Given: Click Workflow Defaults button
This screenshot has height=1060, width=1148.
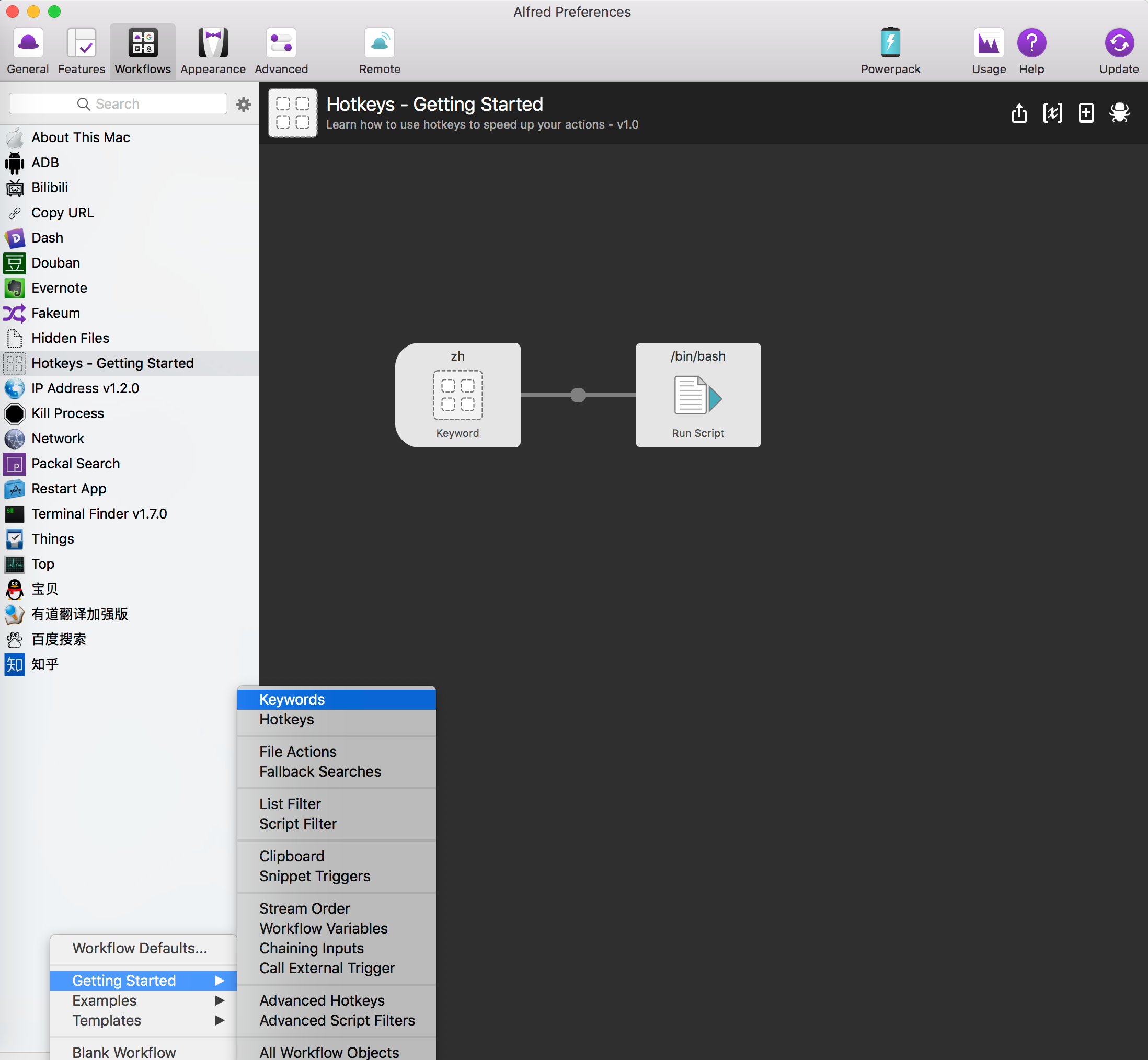Looking at the screenshot, I should (140, 946).
